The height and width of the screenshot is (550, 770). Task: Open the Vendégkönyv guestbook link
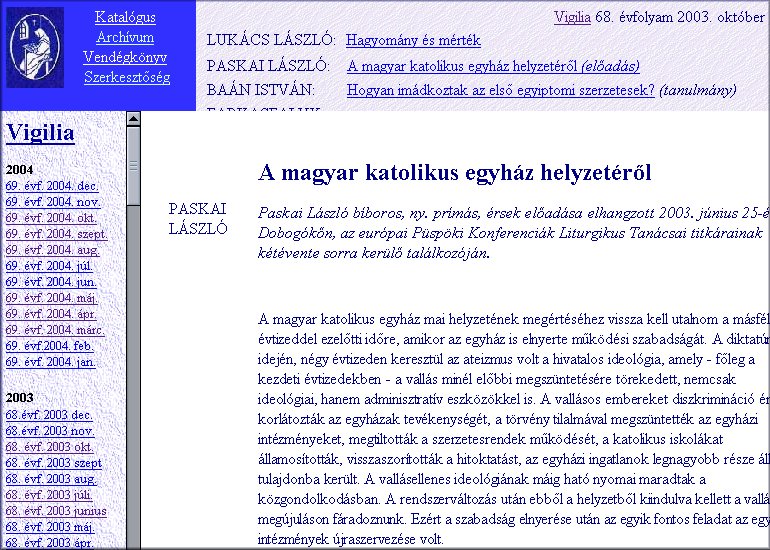[x=125, y=57]
